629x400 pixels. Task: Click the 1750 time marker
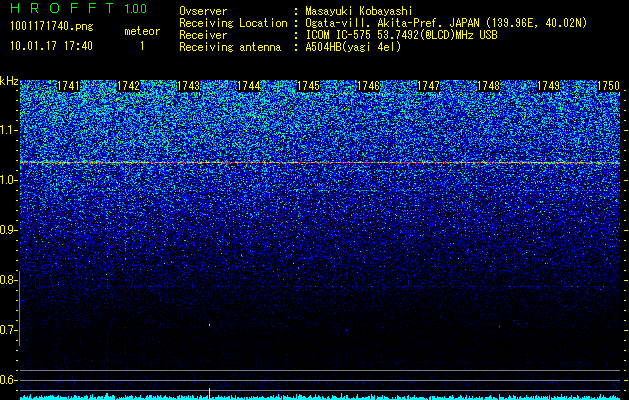[608, 86]
